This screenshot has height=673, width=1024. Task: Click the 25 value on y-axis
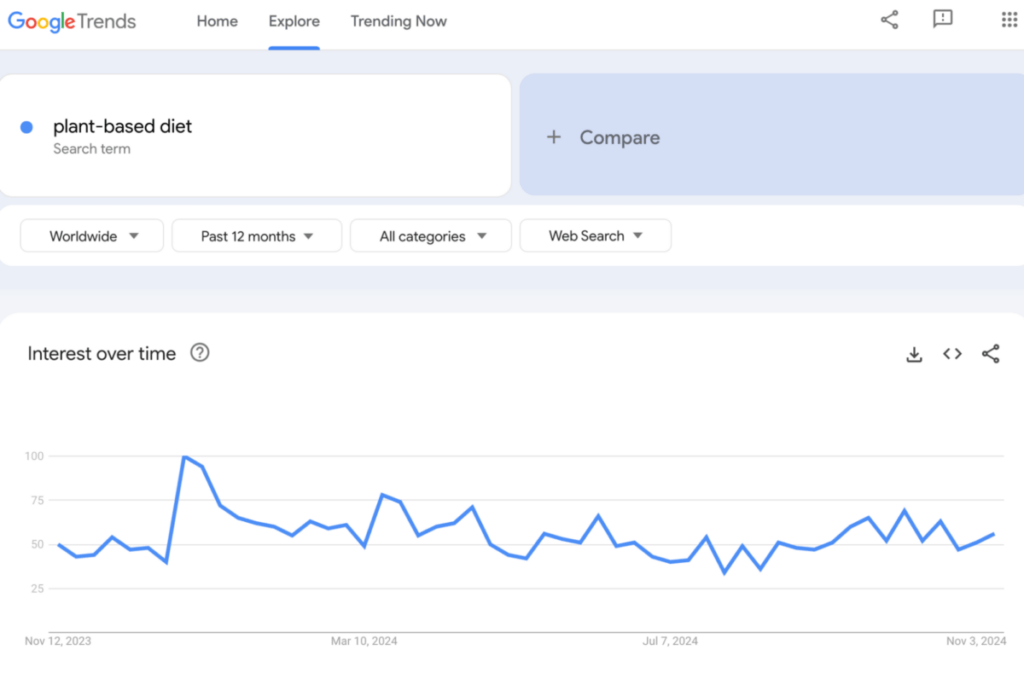(x=37, y=589)
